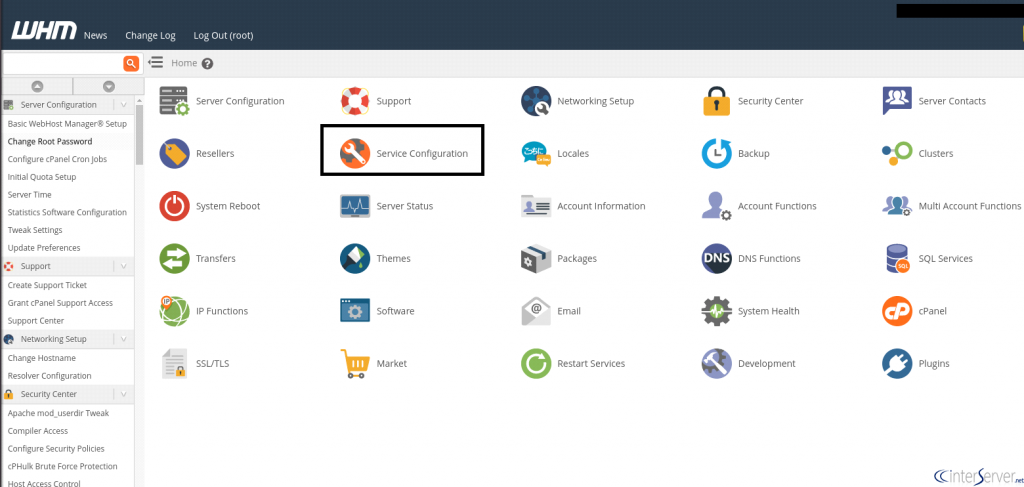Screen dimensions: 1024x487
Task: Open the Networking Setup icon
Action: pyautogui.click(x=536, y=101)
